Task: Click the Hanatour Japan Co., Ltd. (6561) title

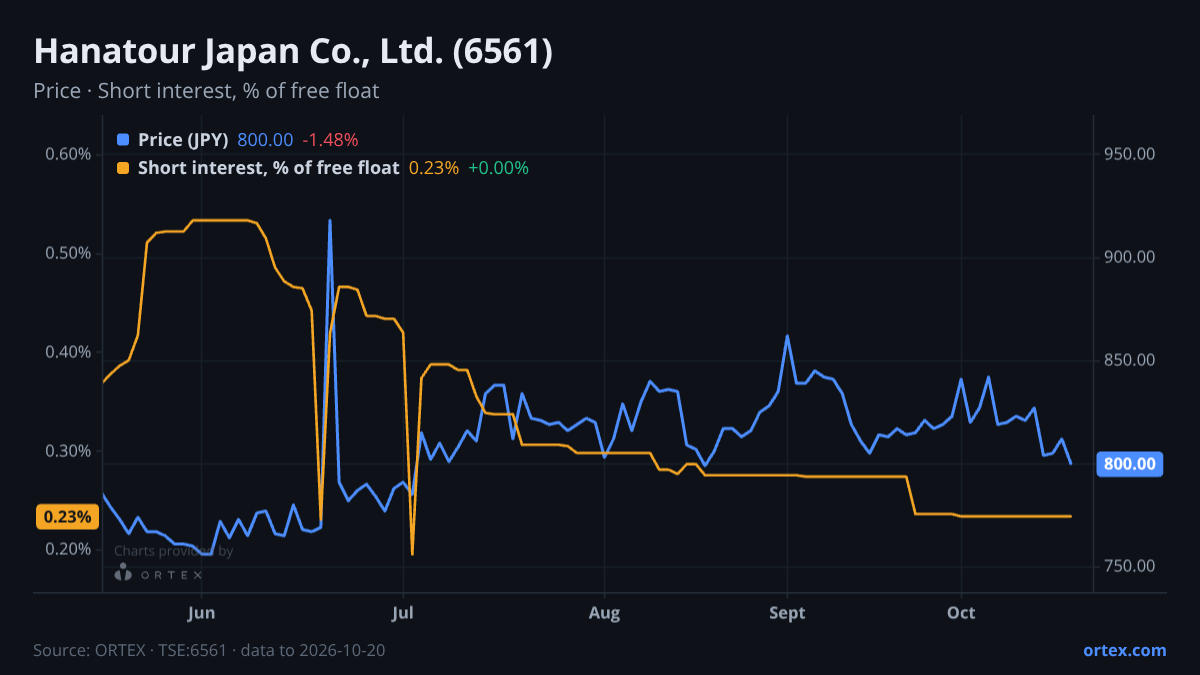Action: [x=293, y=52]
